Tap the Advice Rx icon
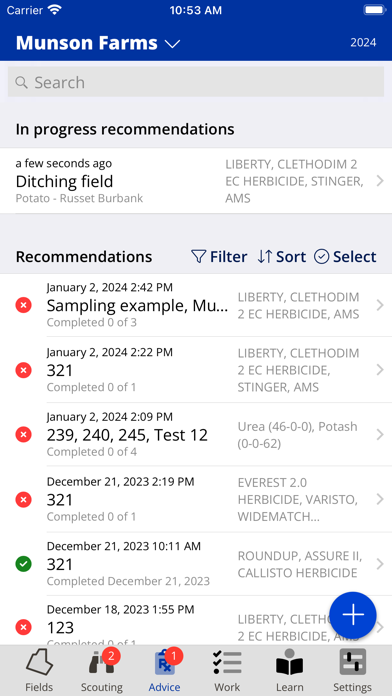Screen dimensions: 392x696 tap(165, 663)
